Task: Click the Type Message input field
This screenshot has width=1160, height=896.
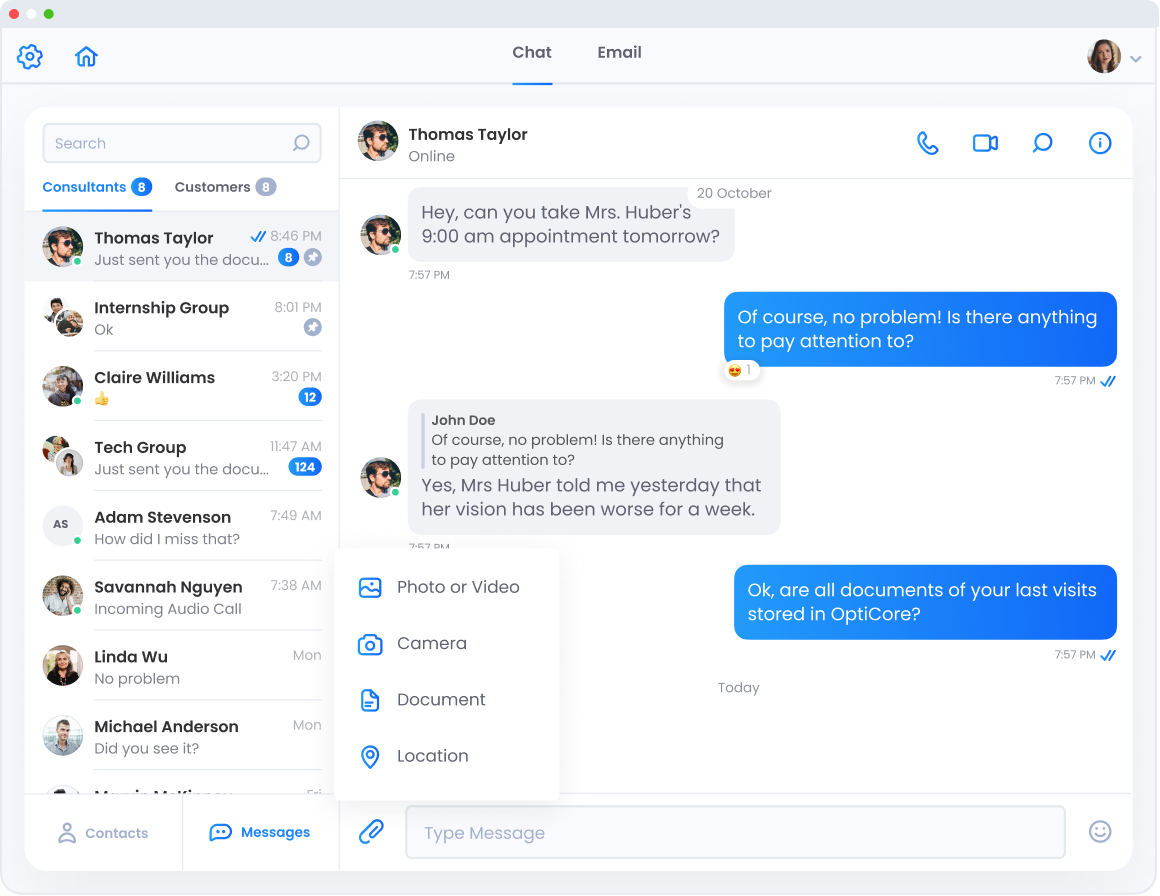Action: (735, 831)
